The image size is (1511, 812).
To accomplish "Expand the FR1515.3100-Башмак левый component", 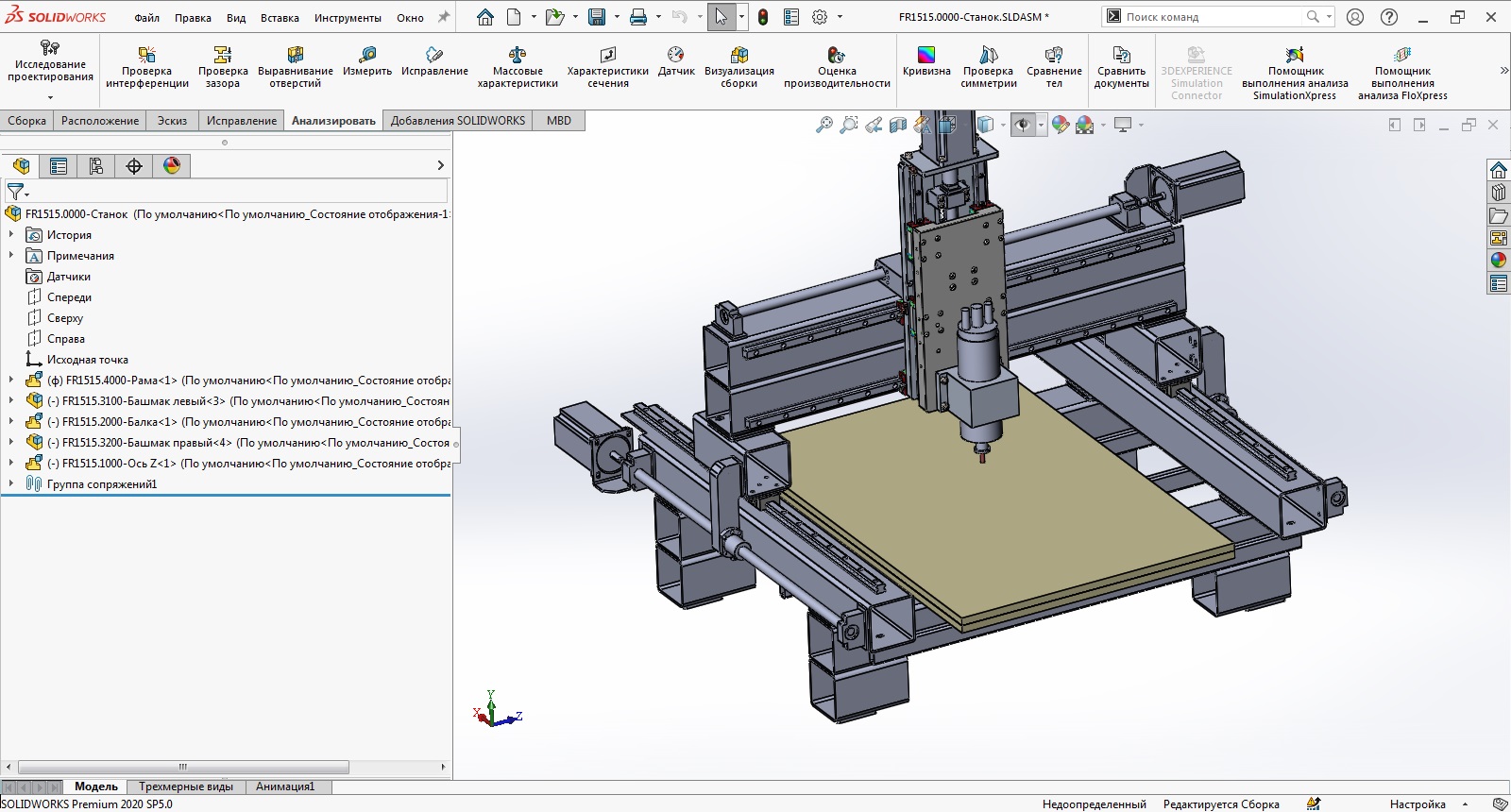I will point(11,400).
